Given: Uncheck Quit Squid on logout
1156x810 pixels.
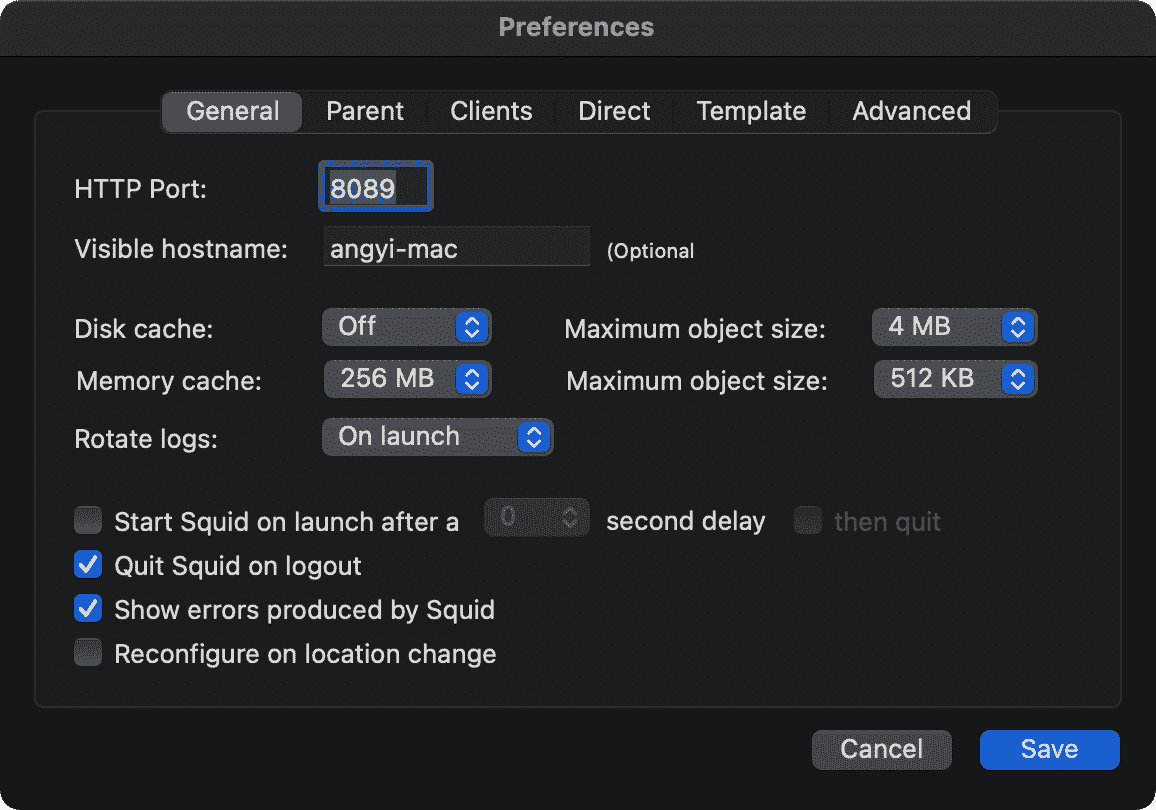Looking at the screenshot, I should click(x=89, y=565).
